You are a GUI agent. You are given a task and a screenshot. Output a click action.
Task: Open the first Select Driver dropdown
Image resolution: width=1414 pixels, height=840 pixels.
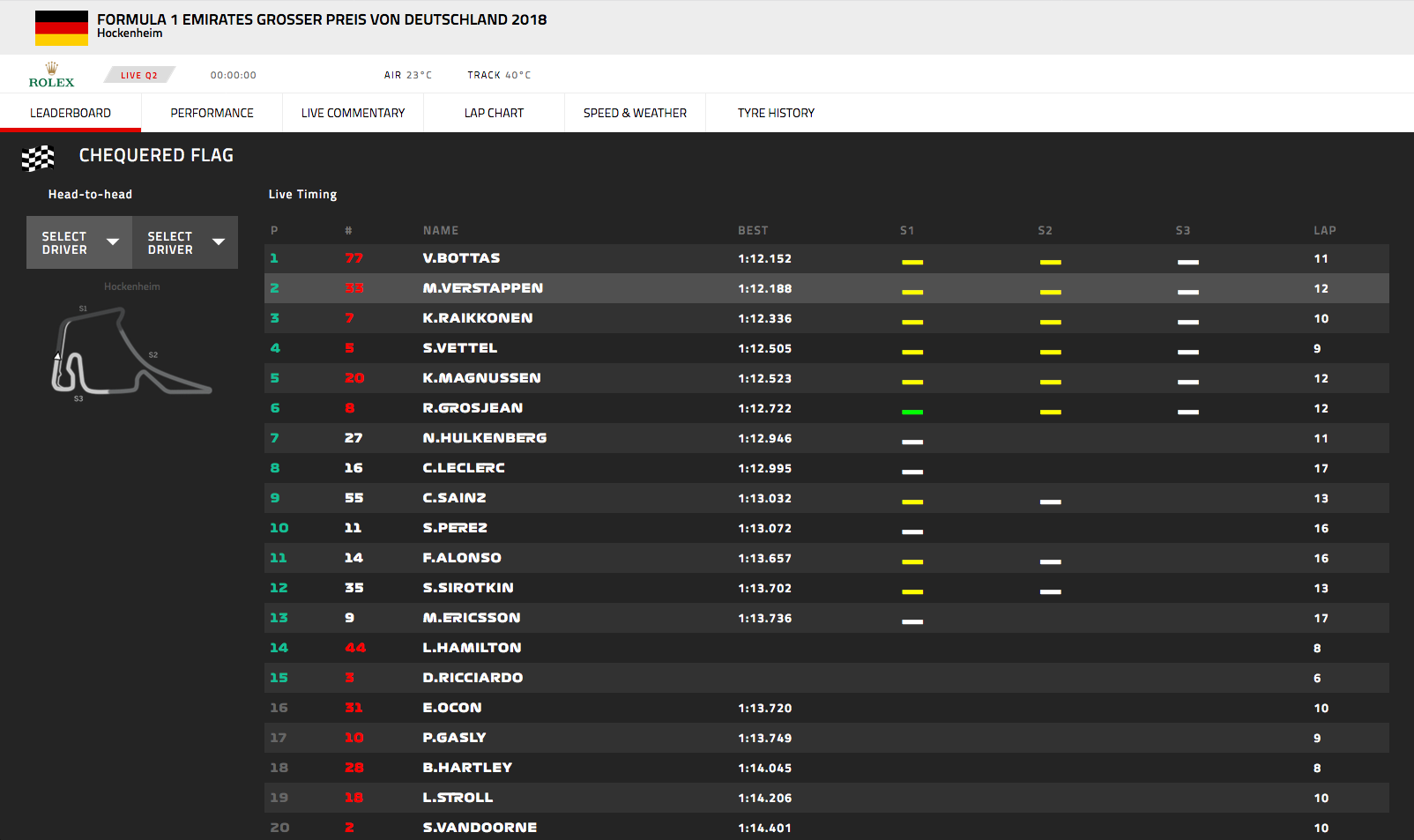click(x=79, y=242)
